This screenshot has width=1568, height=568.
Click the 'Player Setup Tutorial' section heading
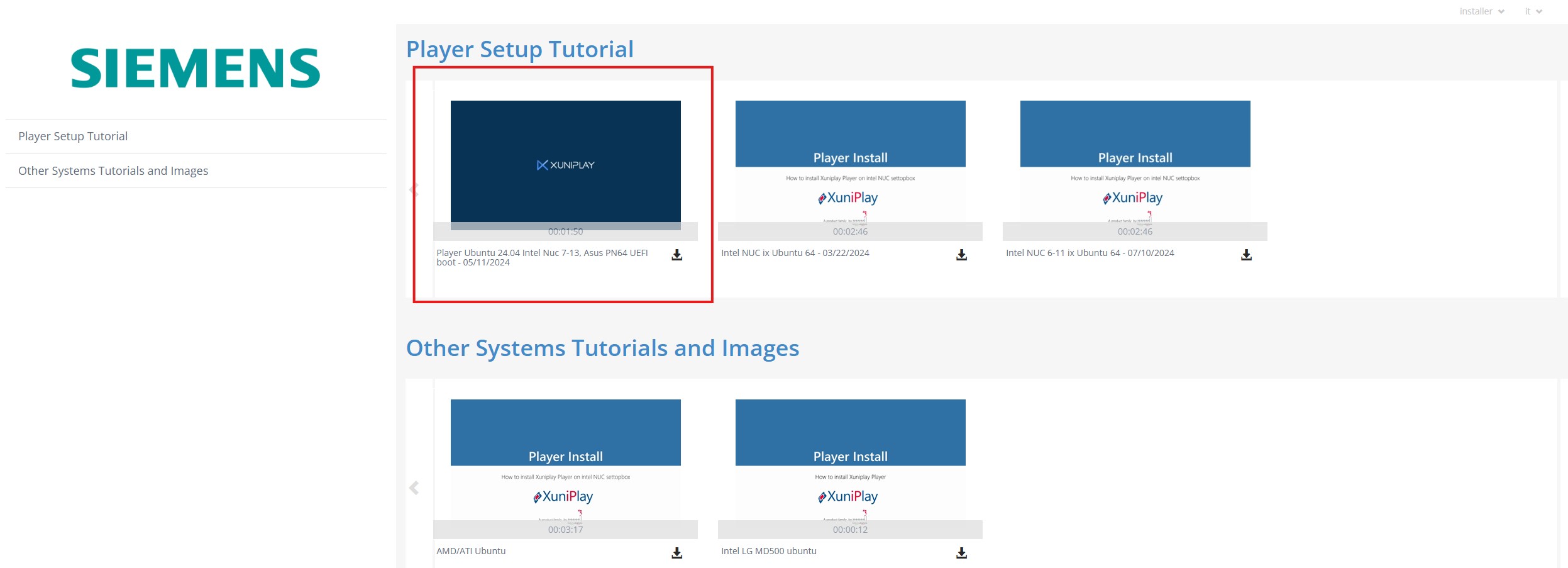(520, 50)
